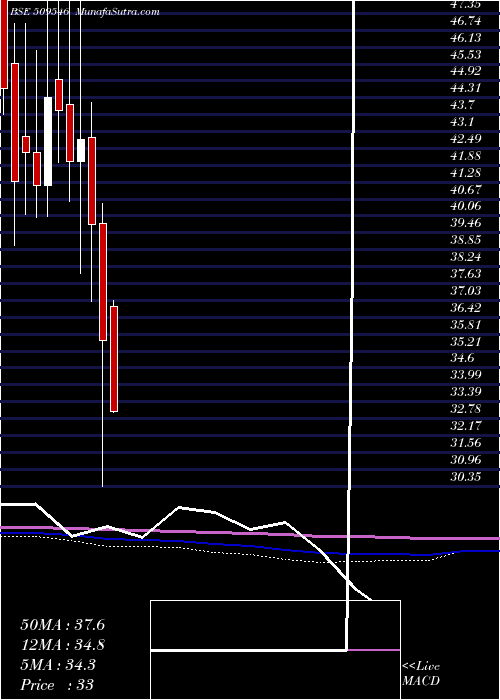500x700 pixels.
Task: Click price axis label 45.53
Action: click(x=466, y=54)
